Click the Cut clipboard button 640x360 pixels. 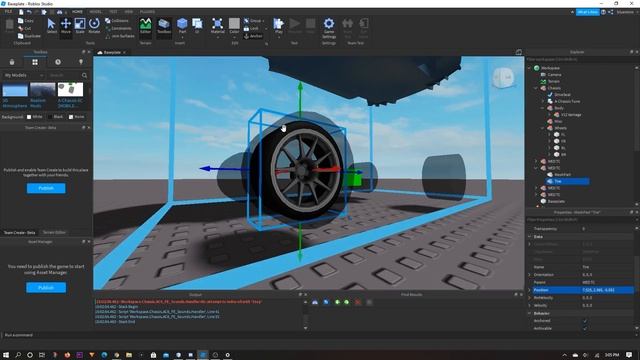click(25, 28)
